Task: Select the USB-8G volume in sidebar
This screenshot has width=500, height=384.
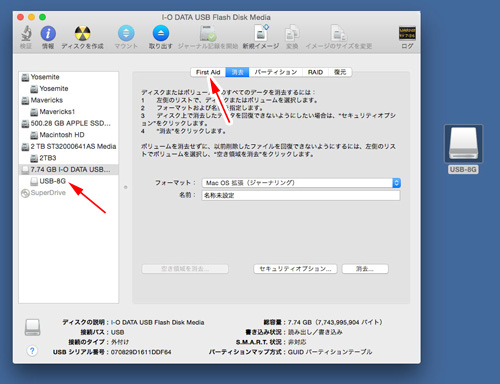Action: tap(68, 181)
